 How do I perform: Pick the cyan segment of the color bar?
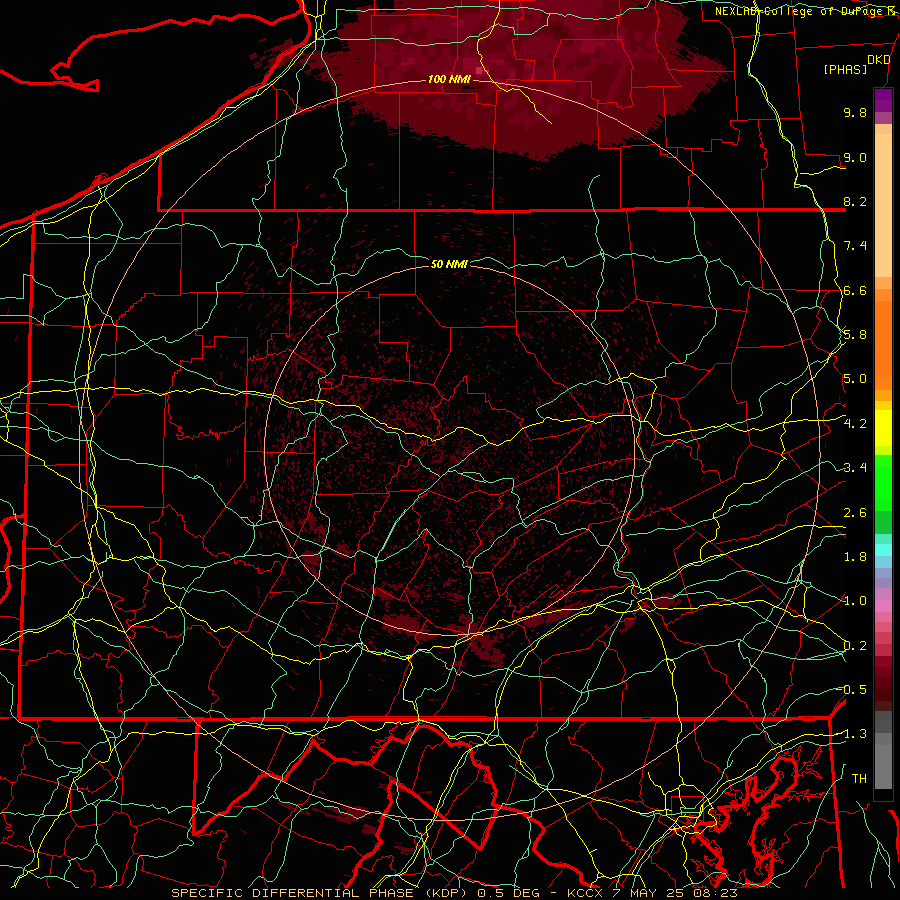[883, 549]
